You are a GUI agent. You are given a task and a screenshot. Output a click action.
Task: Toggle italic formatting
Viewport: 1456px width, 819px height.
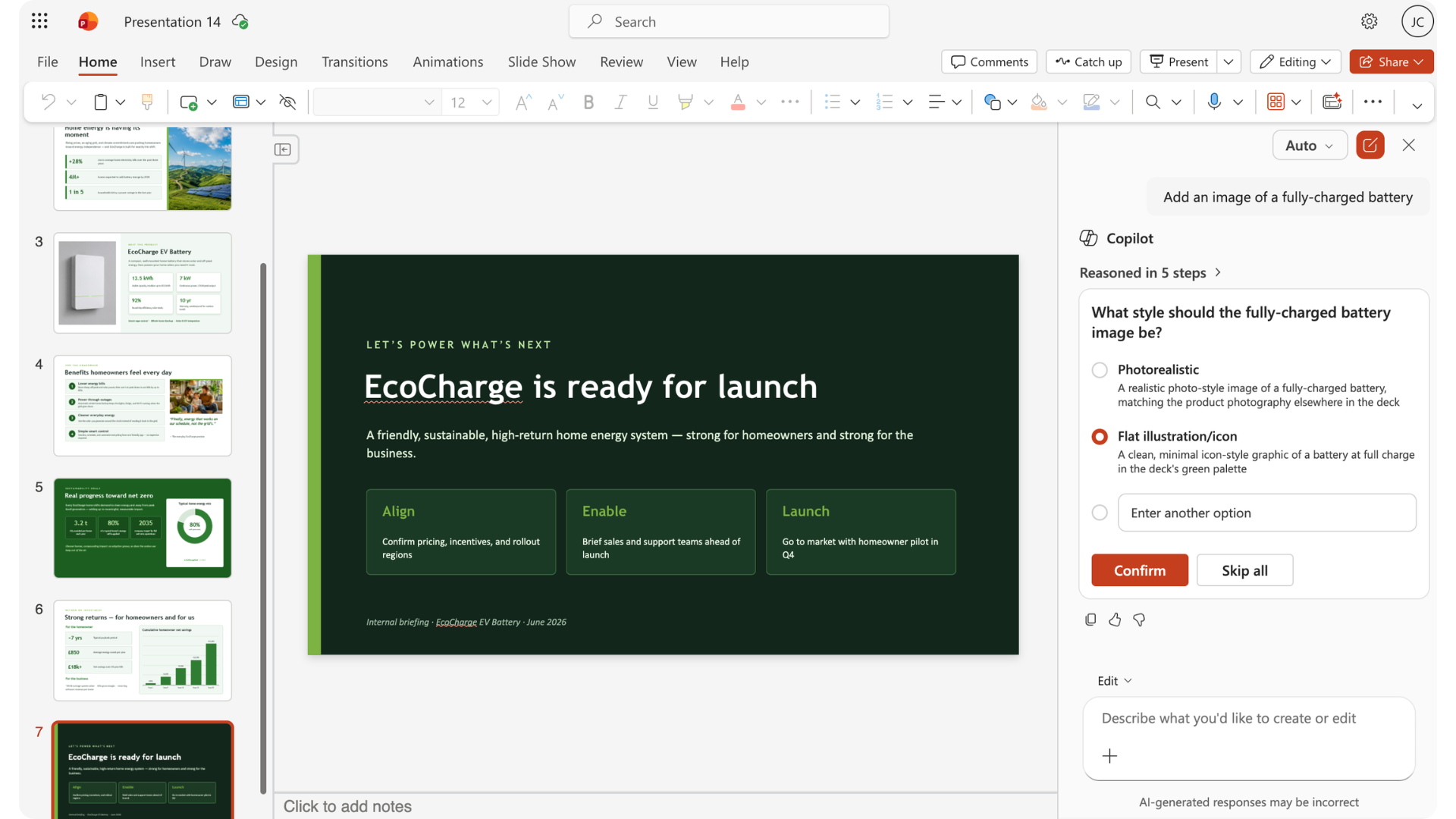pyautogui.click(x=620, y=102)
